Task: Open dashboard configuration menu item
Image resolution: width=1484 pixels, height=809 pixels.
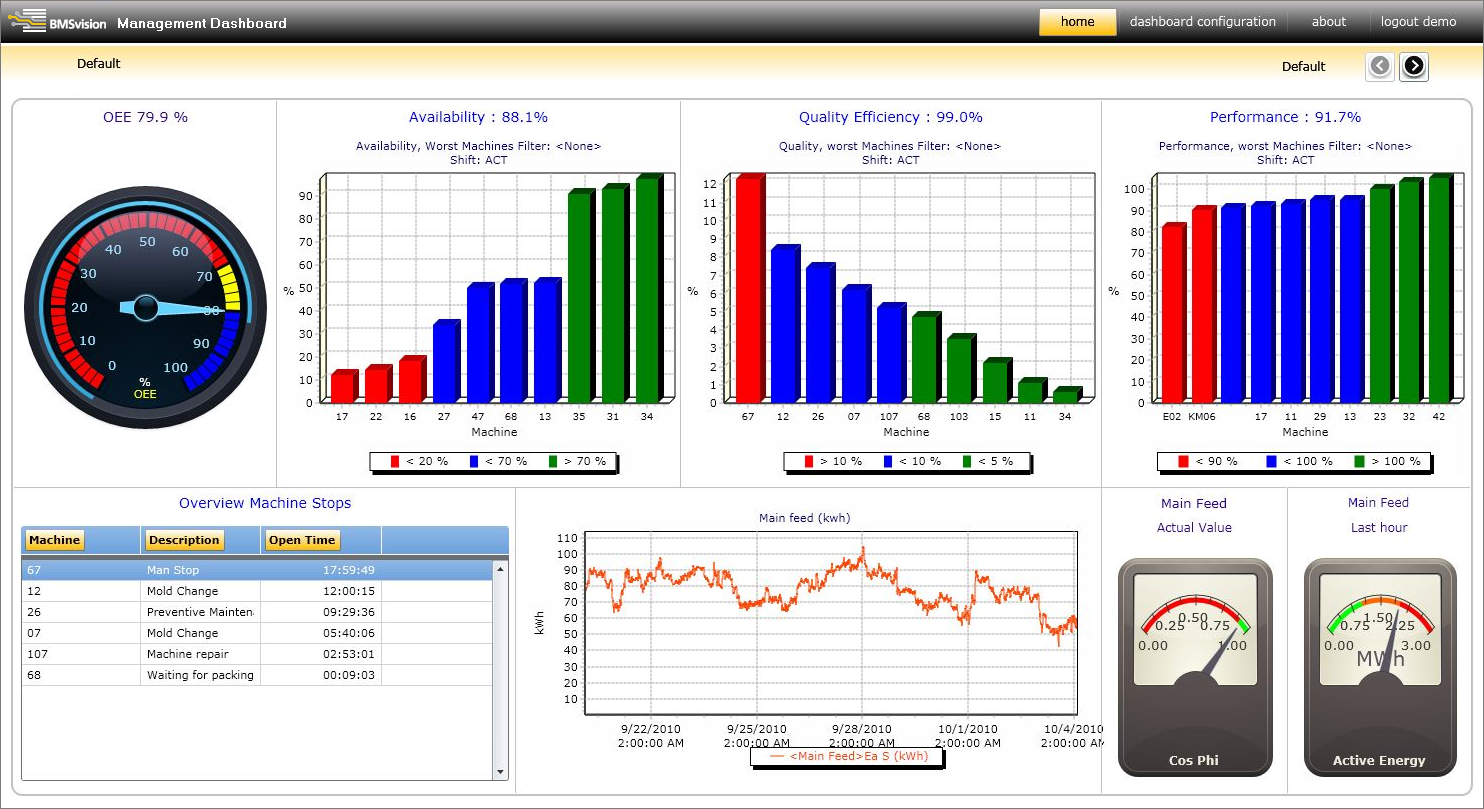Action: (x=1202, y=22)
